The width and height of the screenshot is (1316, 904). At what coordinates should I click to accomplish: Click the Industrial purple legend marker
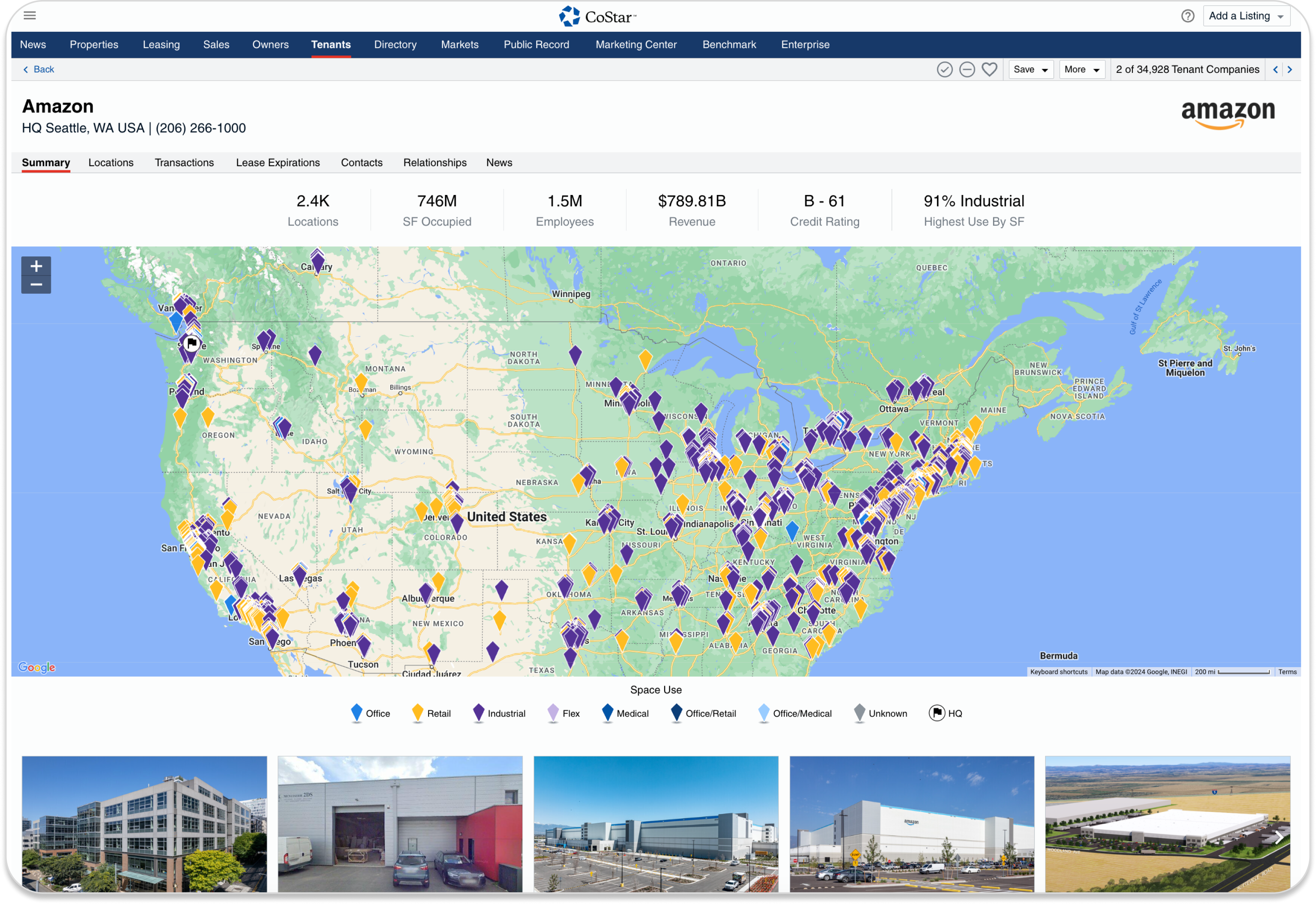pyautogui.click(x=479, y=712)
